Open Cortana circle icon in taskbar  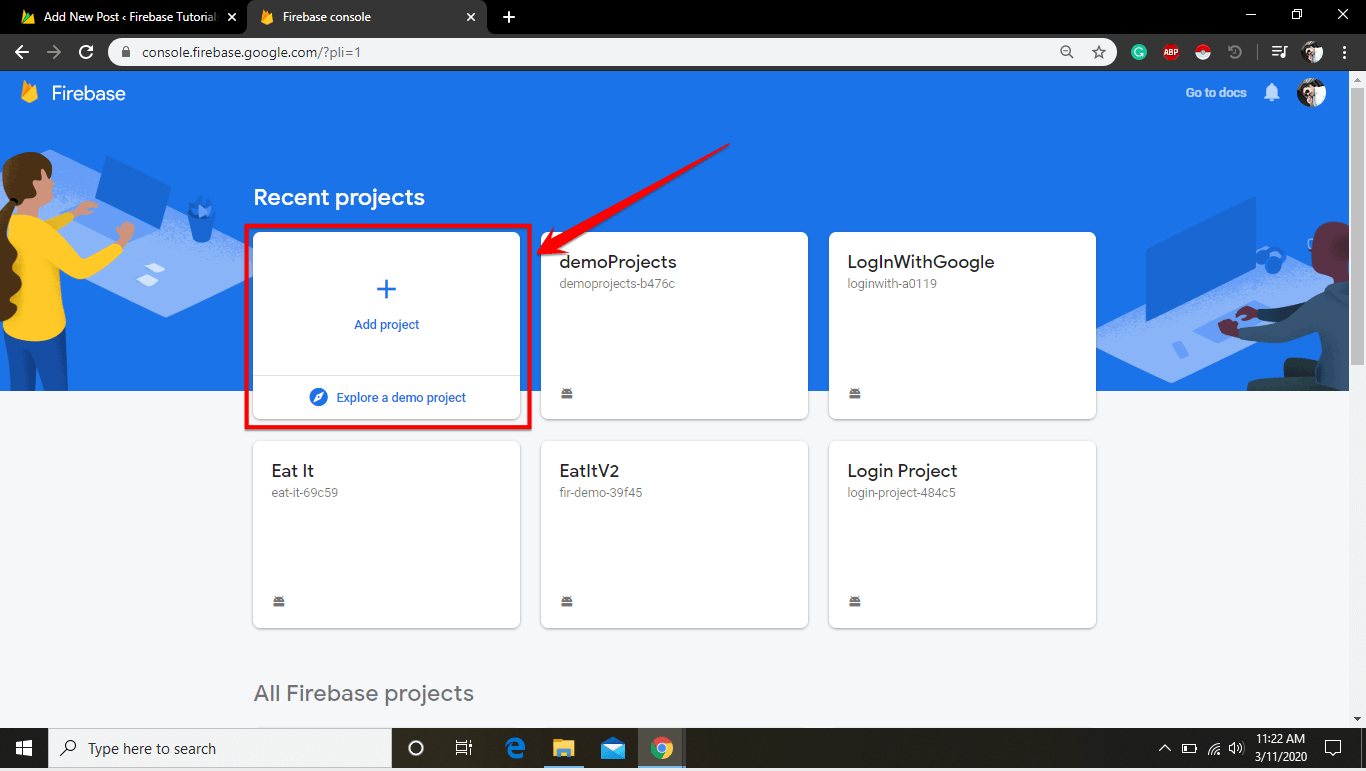click(416, 748)
